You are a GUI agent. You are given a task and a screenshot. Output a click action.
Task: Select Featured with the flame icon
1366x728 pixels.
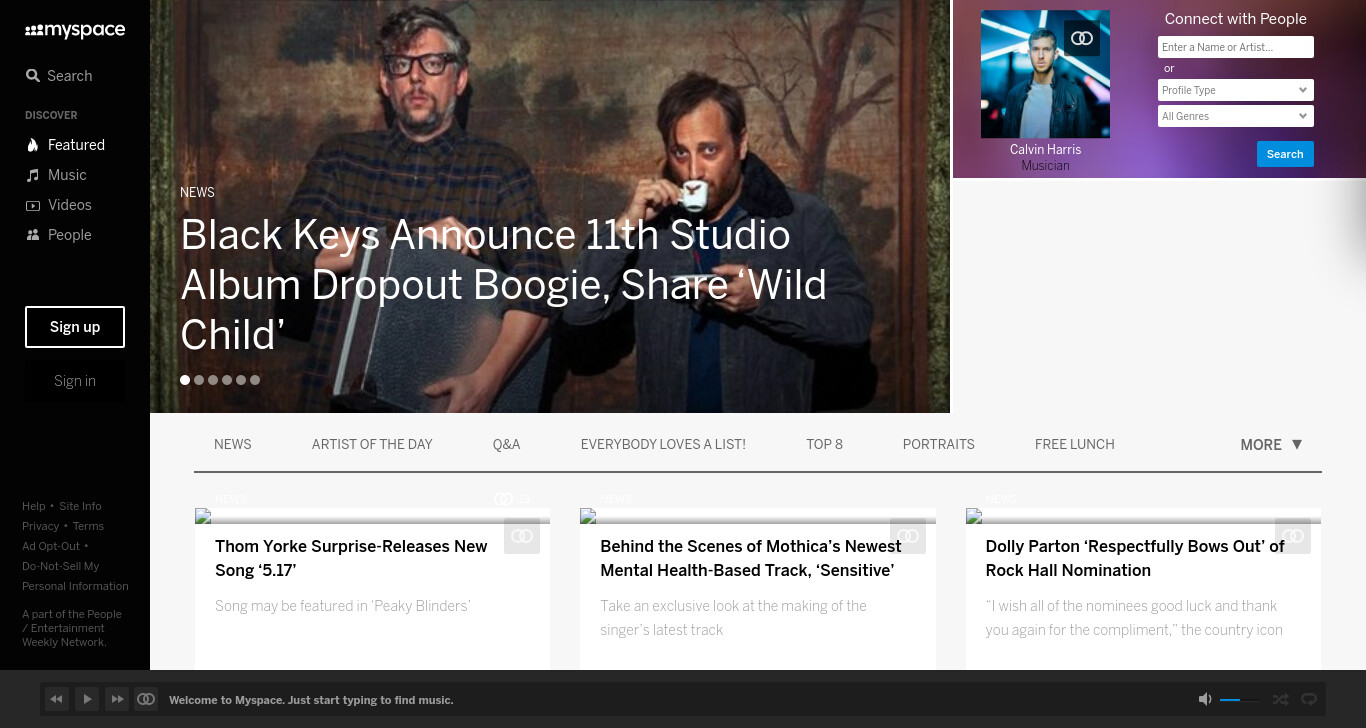pos(65,145)
